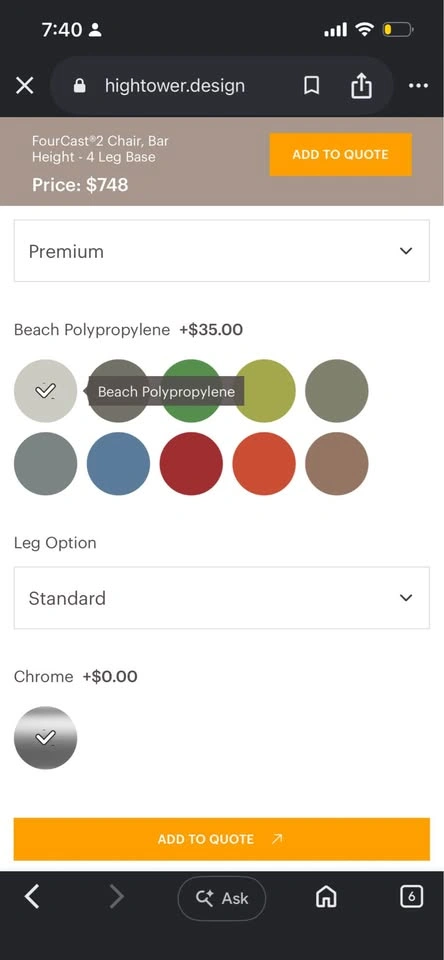Click the chevron on Premium selector

(406, 251)
